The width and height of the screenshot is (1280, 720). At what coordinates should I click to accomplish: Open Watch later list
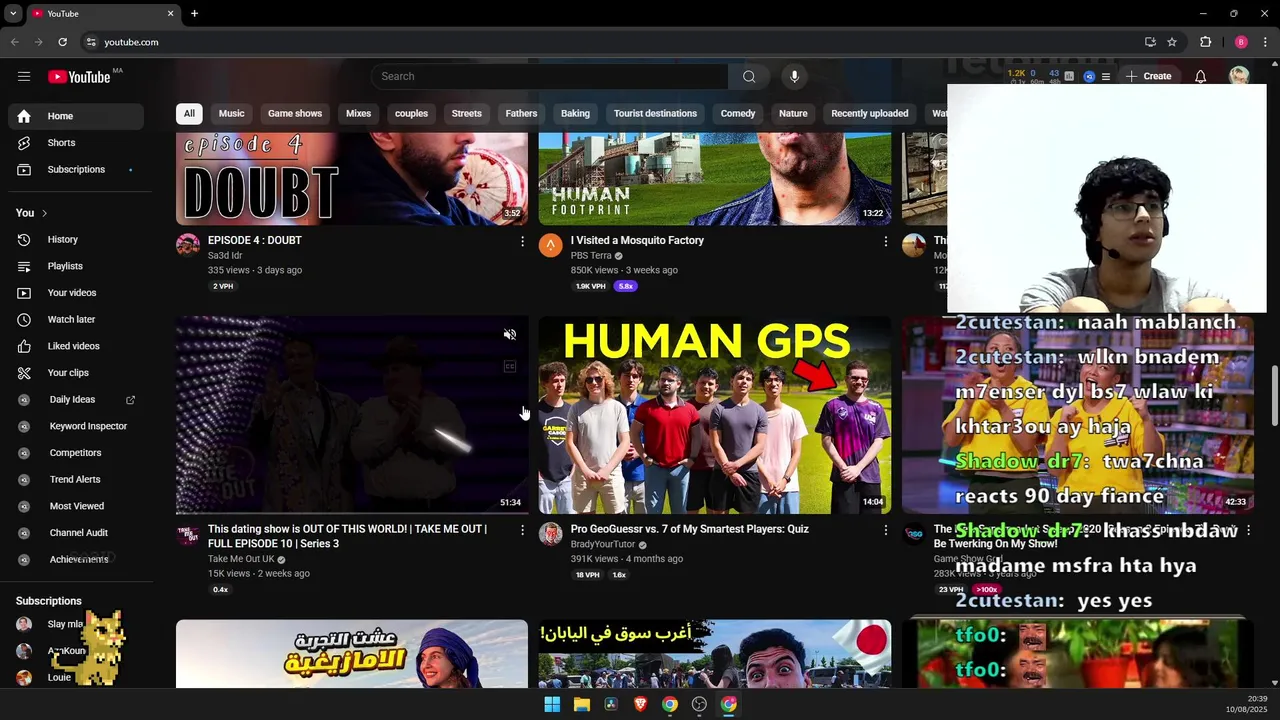pyautogui.click(x=76, y=319)
